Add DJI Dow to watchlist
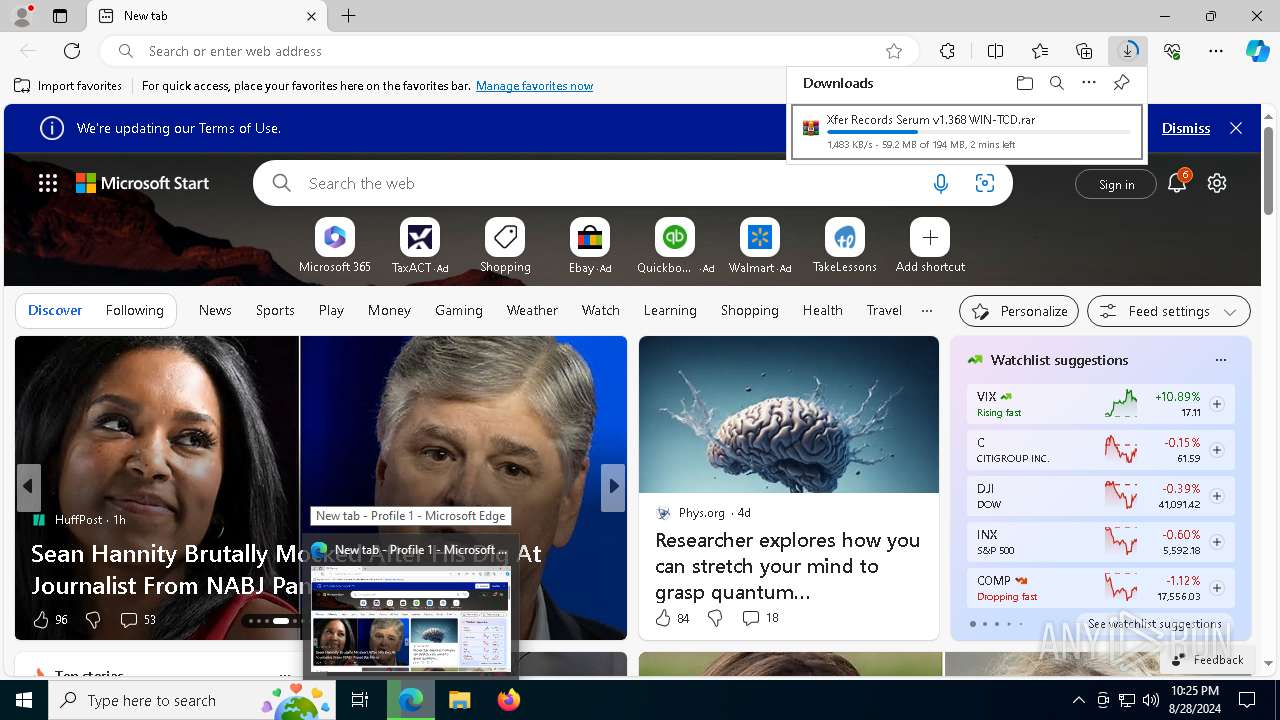The height and width of the screenshot is (720, 1280). click(x=1216, y=496)
